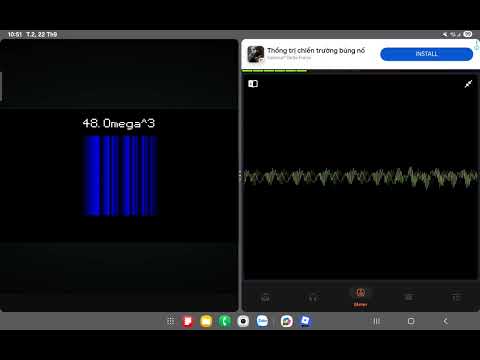Open the fourth bottom navigation tab
The height and width of the screenshot is (360, 480).
[x=409, y=297]
